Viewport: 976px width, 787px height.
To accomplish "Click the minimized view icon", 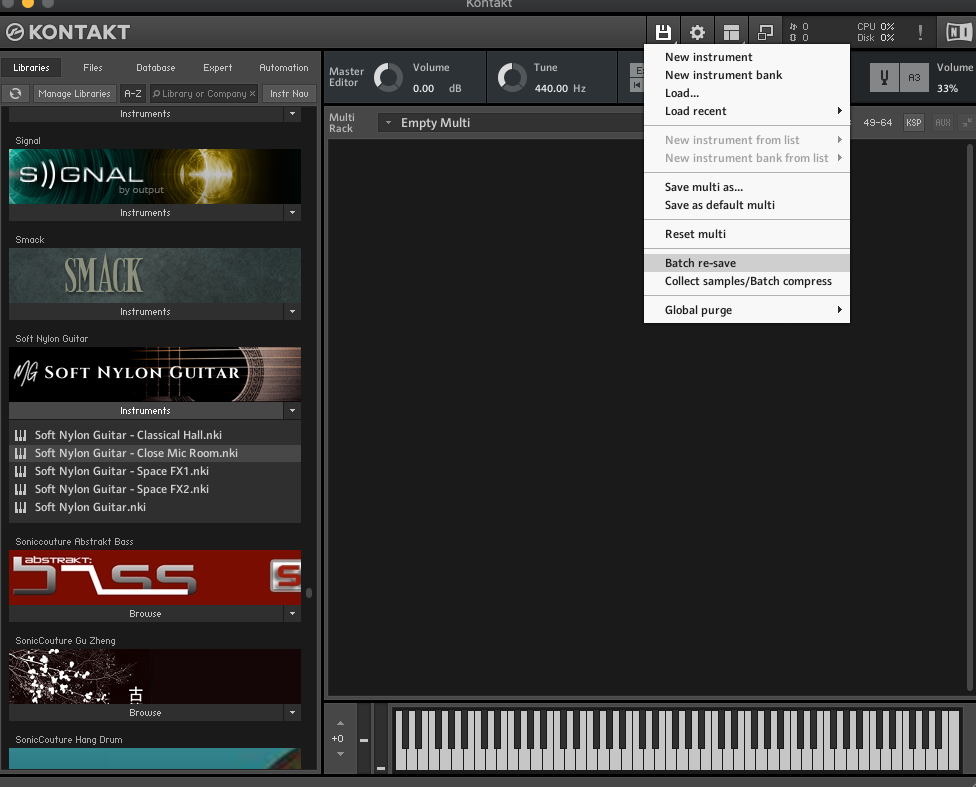I will pyautogui.click(x=765, y=32).
